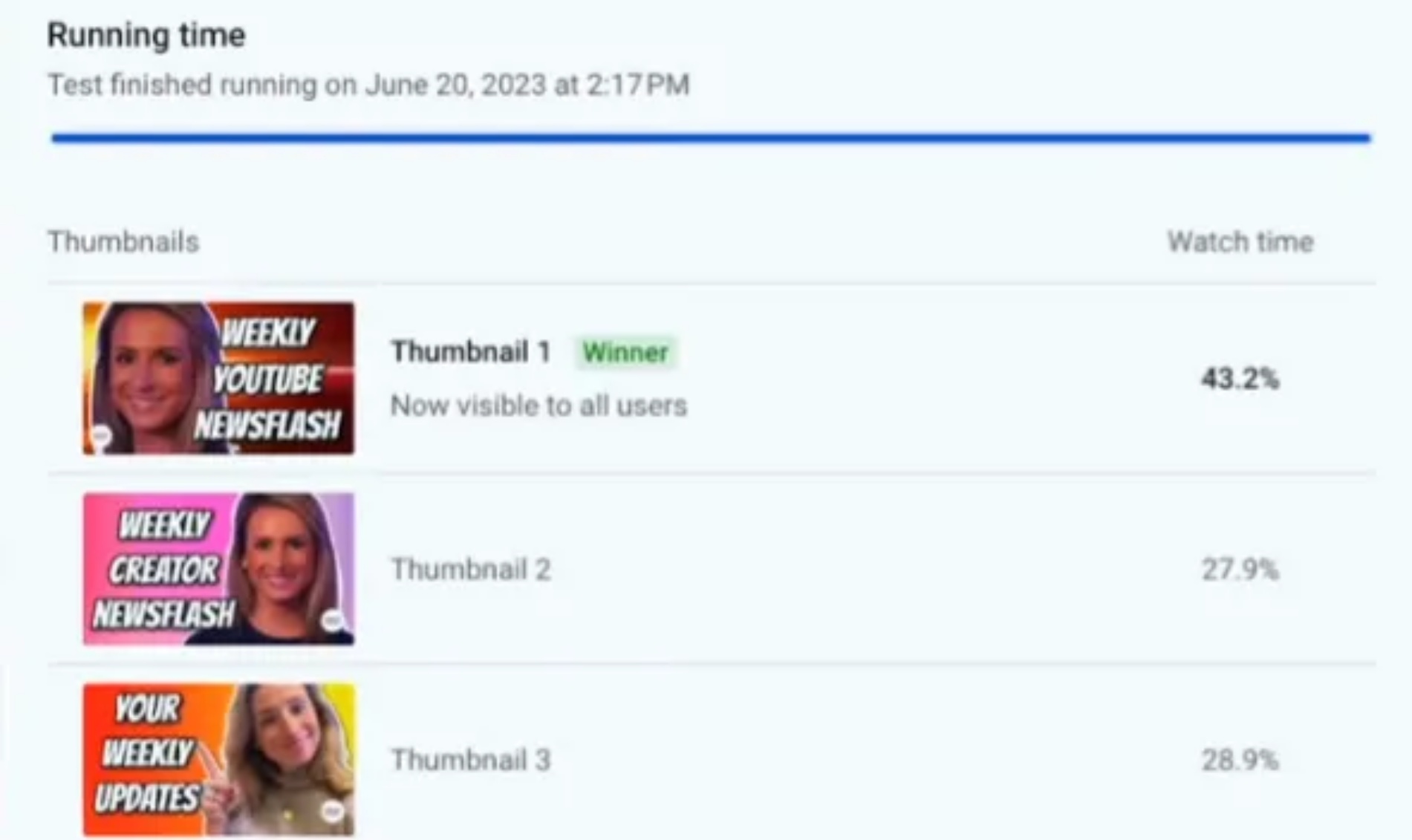
Task: Click the blue test progress bar
Action: coord(711,137)
